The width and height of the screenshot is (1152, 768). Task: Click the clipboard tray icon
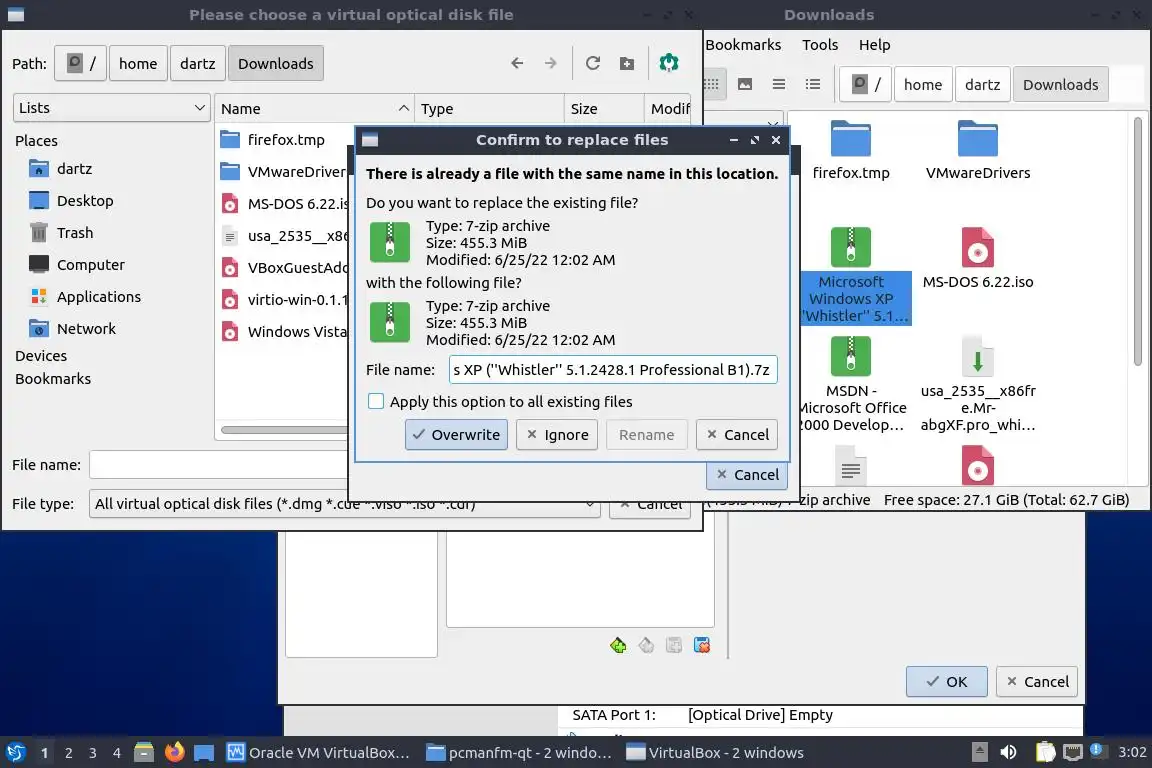click(1045, 752)
